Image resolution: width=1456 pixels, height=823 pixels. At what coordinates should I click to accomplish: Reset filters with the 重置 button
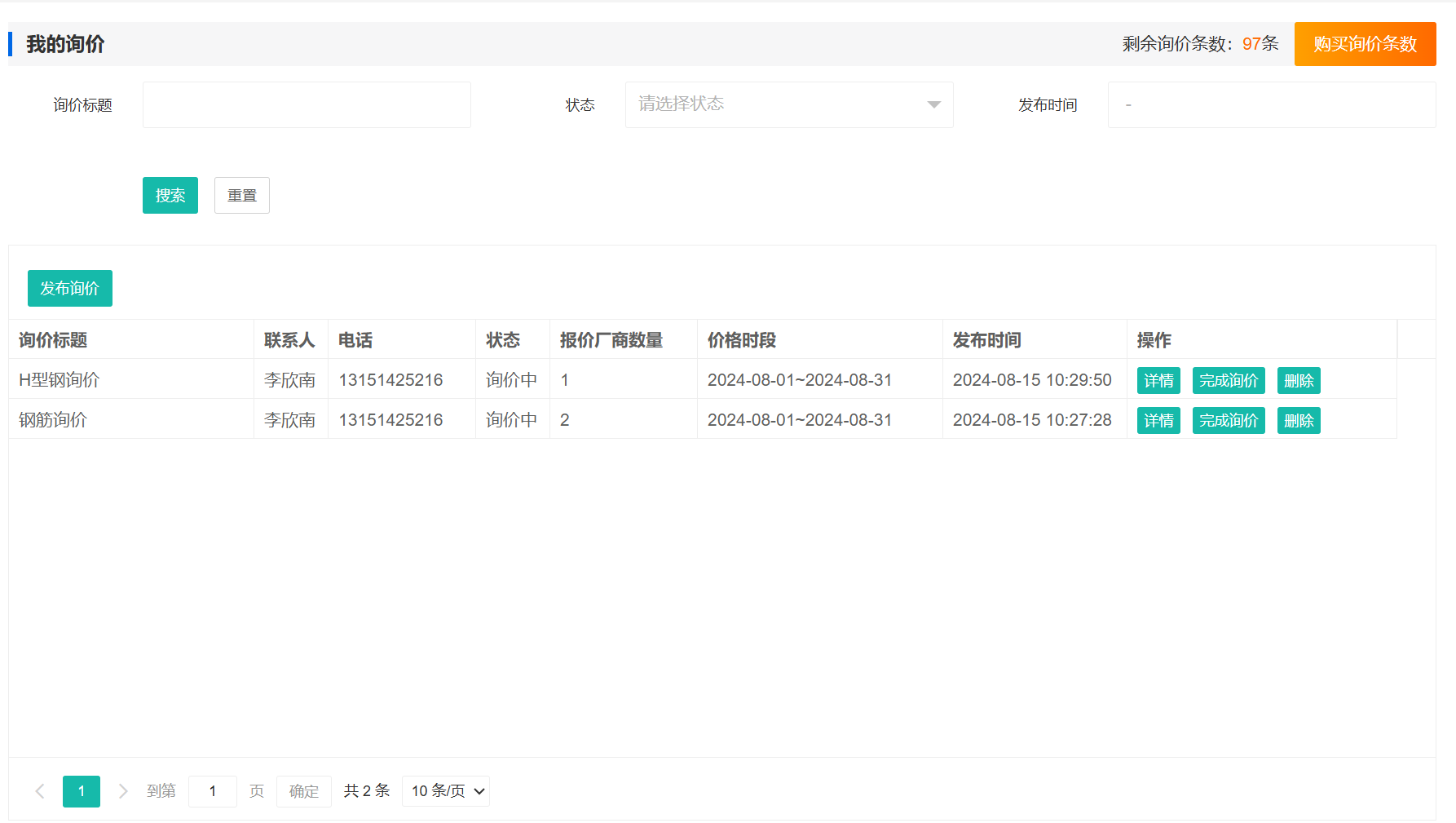click(x=241, y=196)
